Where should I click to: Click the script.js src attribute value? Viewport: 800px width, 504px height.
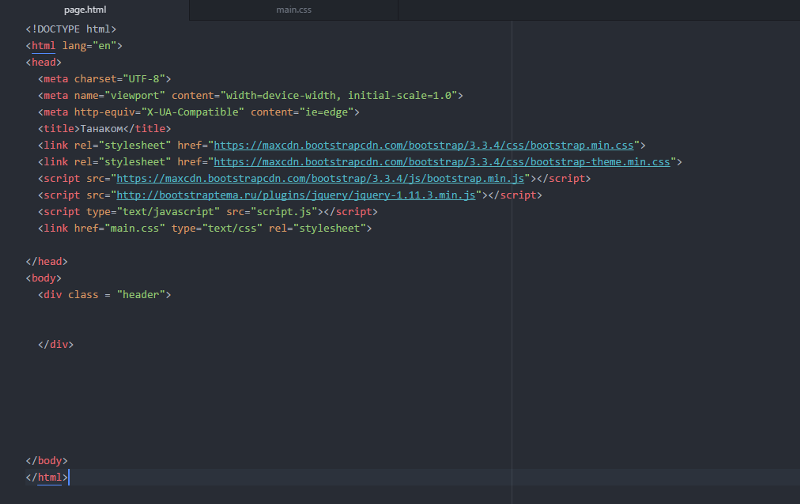pyautogui.click(x=284, y=212)
